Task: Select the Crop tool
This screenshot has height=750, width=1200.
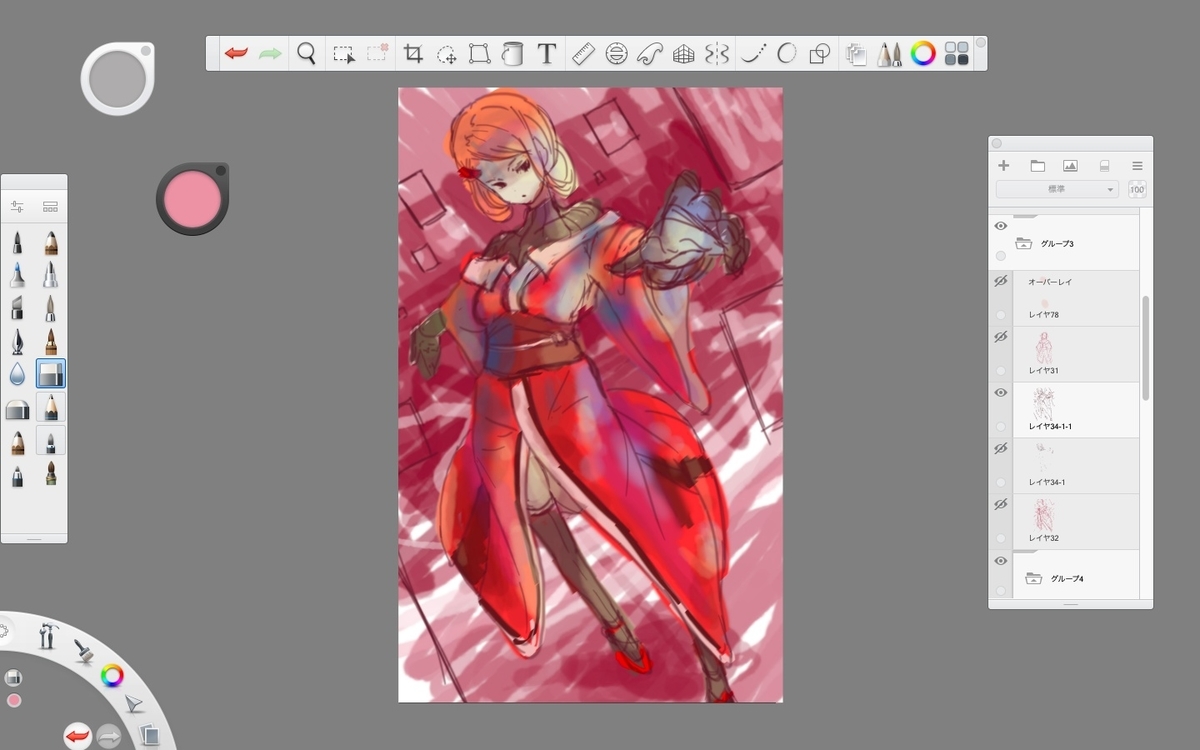Action: click(413, 54)
